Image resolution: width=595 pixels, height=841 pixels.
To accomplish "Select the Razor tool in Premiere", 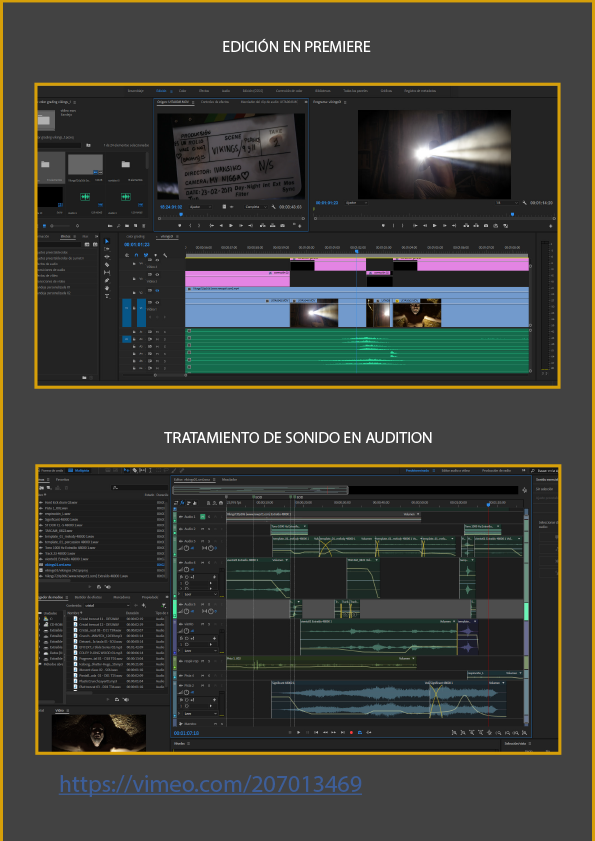I will pyautogui.click(x=107, y=265).
